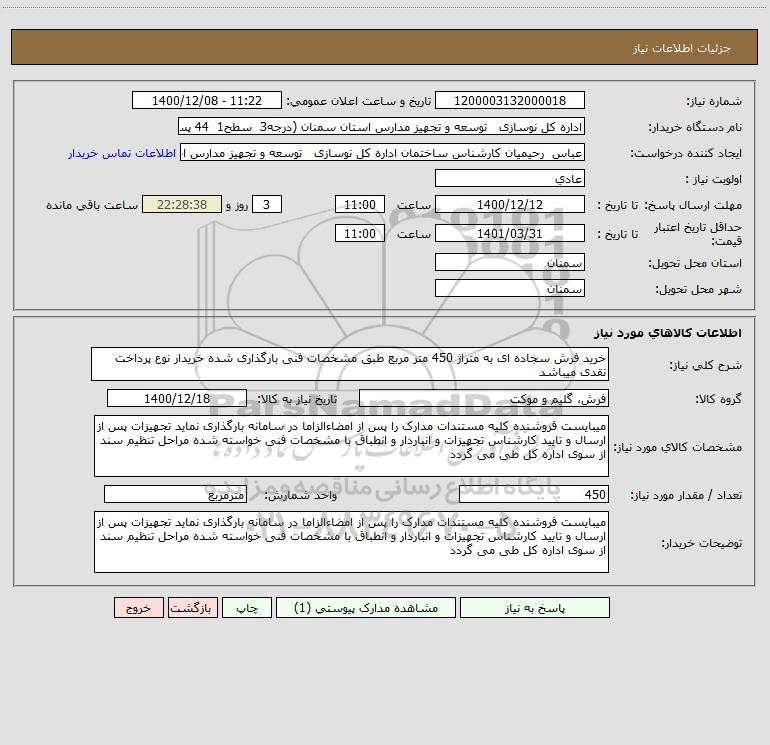This screenshot has height=745, width=770.
Task: Click the حداقل تاریخ اعتبار قیمت label
Action: point(697,234)
